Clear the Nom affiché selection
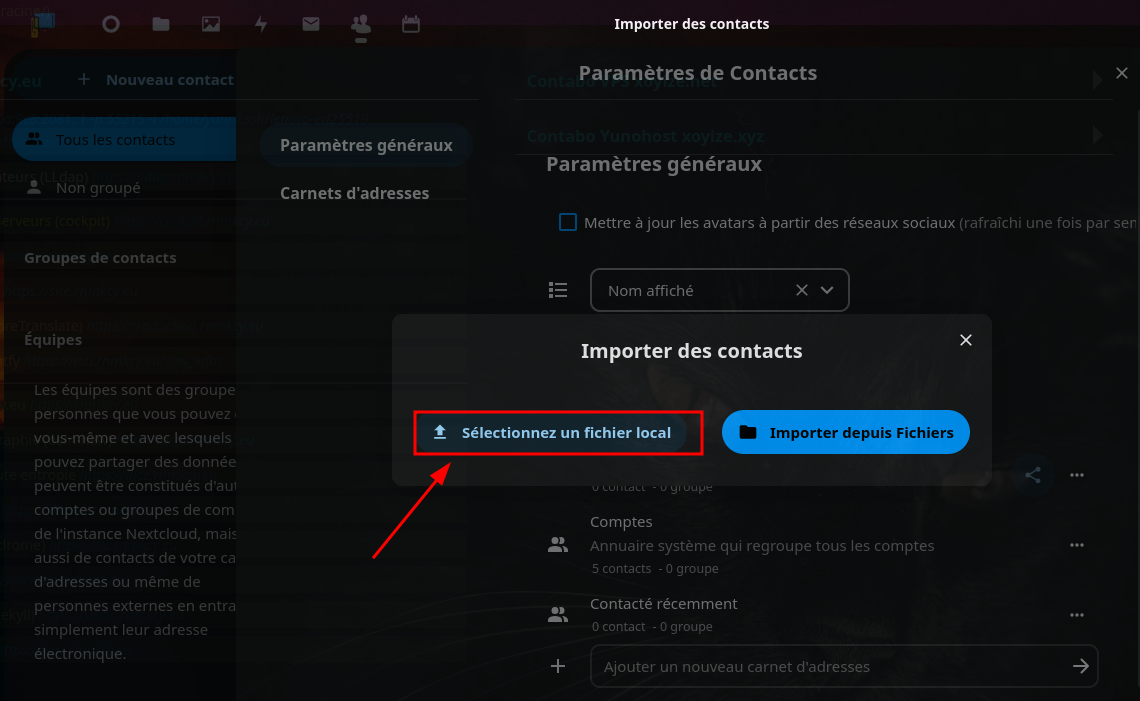 click(x=801, y=290)
